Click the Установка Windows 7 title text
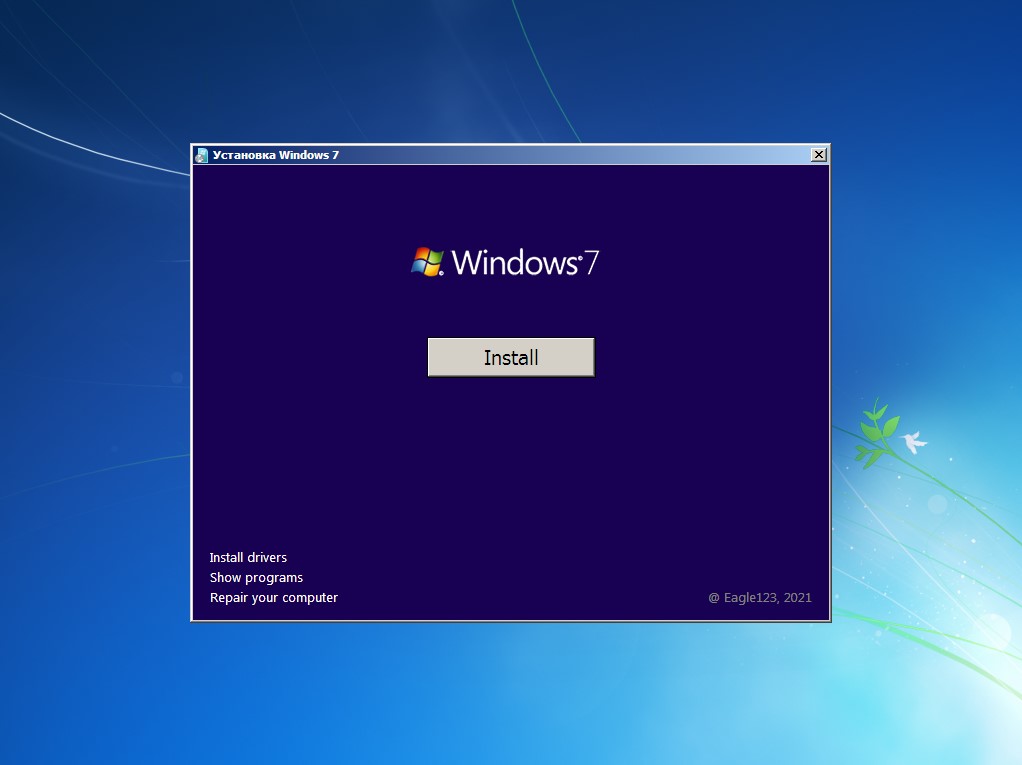The width and height of the screenshot is (1022, 765). 276,155
